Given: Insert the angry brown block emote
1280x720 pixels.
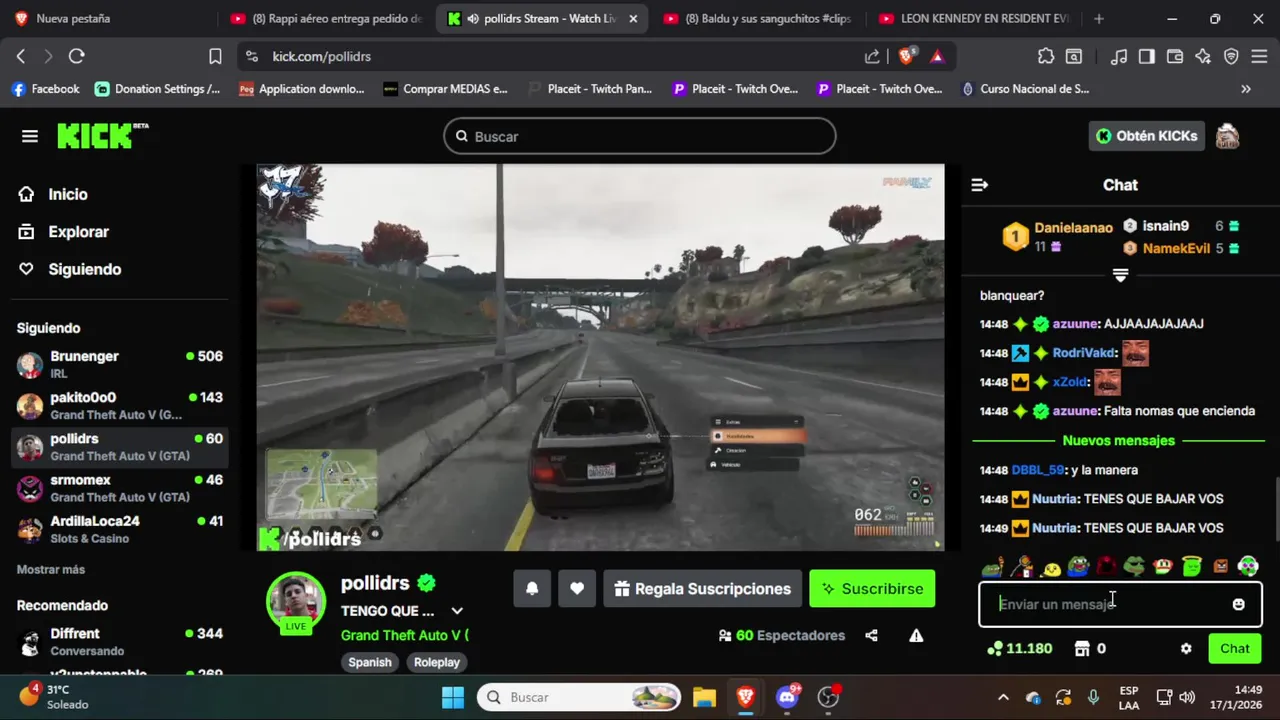Looking at the screenshot, I should click(1220, 567).
